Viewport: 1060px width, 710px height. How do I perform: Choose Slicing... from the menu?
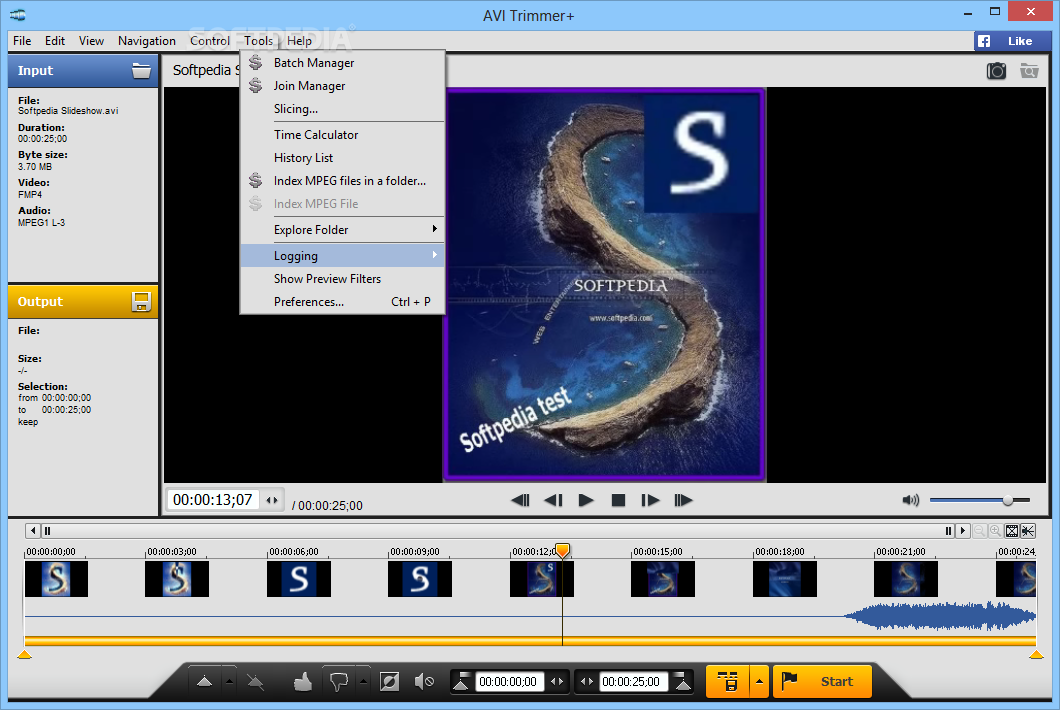click(343, 108)
